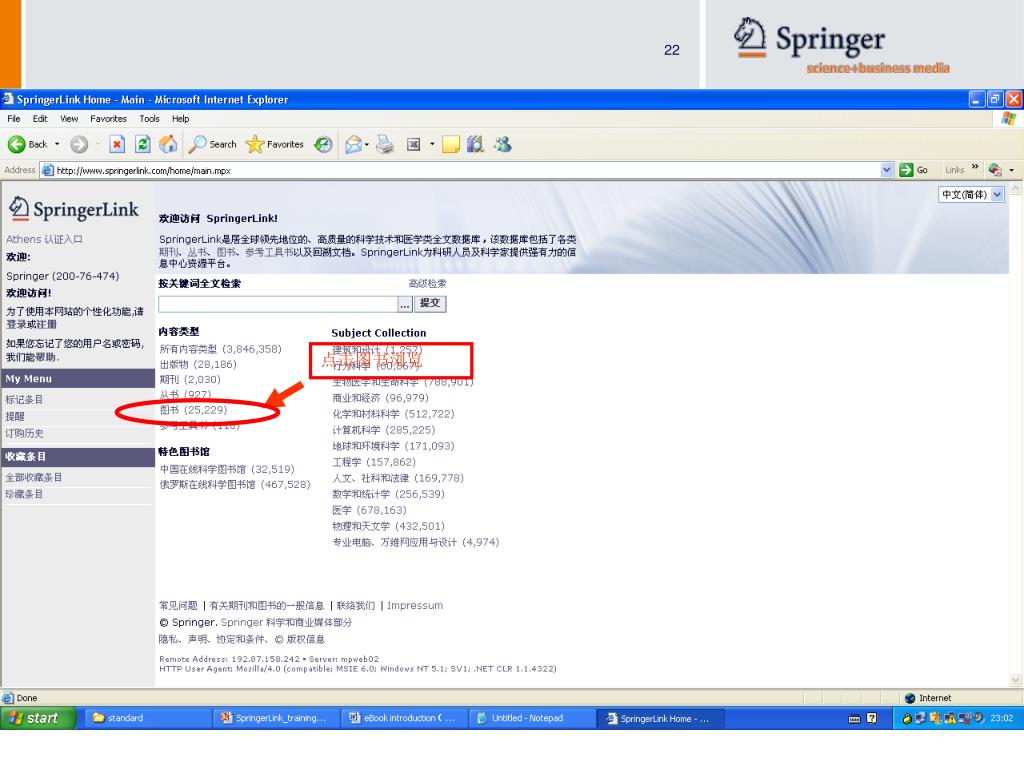This screenshot has height=768, width=1024.
Task: Open the Tools menu
Action: (150, 119)
